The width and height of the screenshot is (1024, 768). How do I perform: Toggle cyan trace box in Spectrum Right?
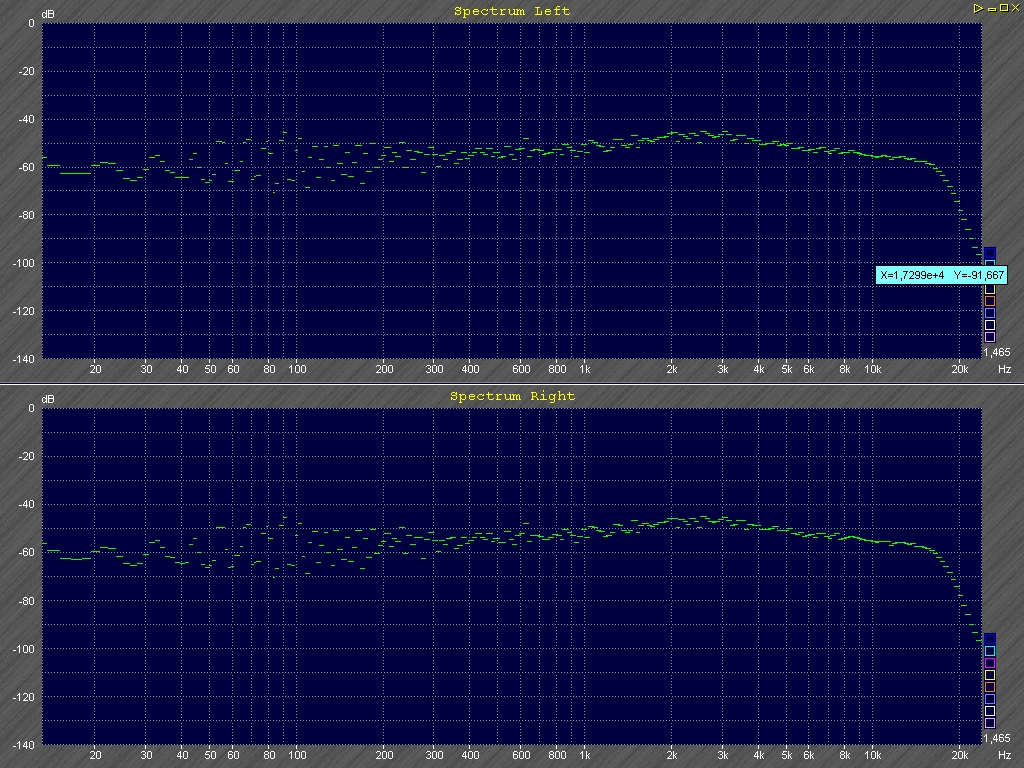click(x=990, y=650)
